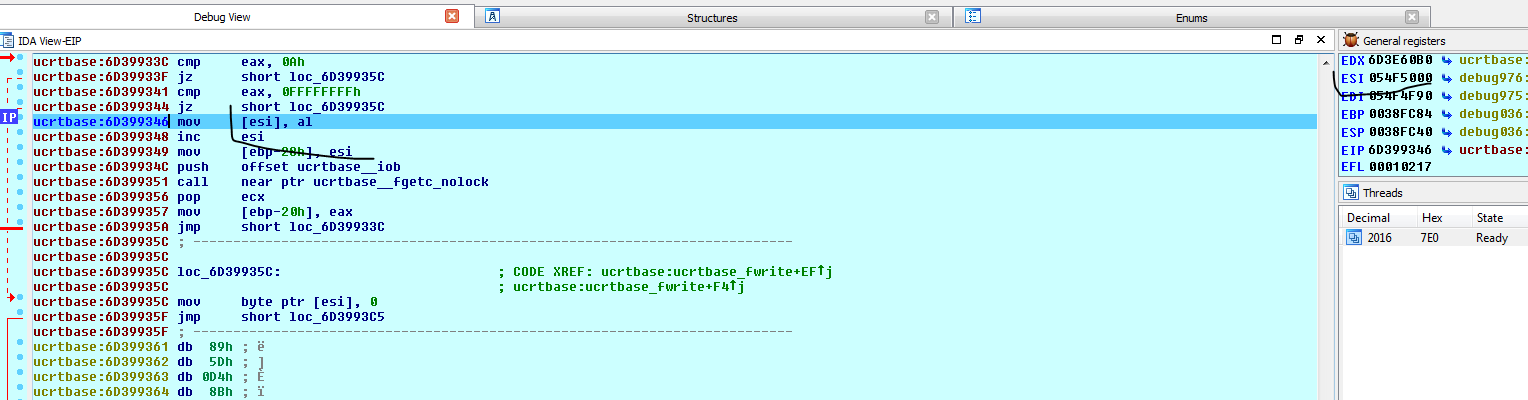1528x400 pixels.
Task: Close the Structures tab
Action: click(x=932, y=17)
